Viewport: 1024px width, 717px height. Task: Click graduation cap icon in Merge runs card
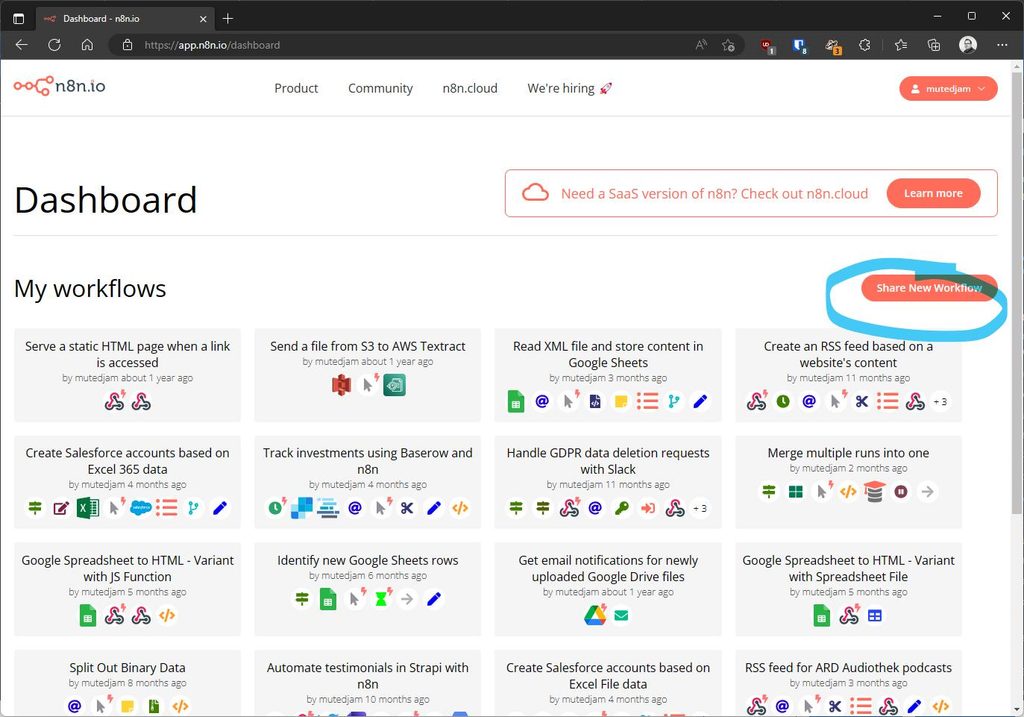(874, 492)
